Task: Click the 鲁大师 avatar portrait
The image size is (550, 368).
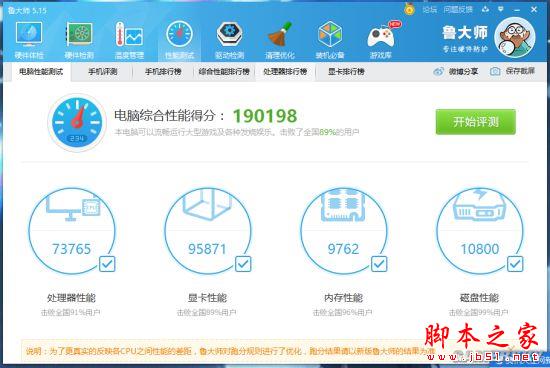Action: tap(515, 37)
